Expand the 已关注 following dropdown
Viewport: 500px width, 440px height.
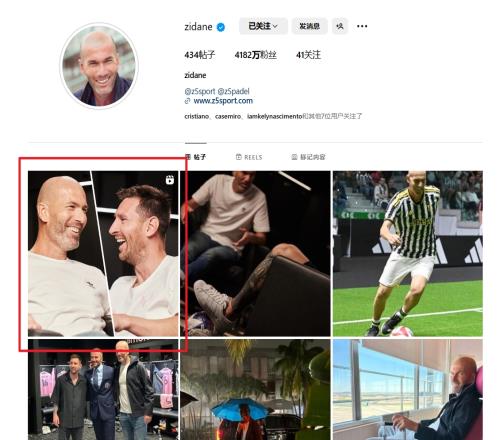[263, 26]
